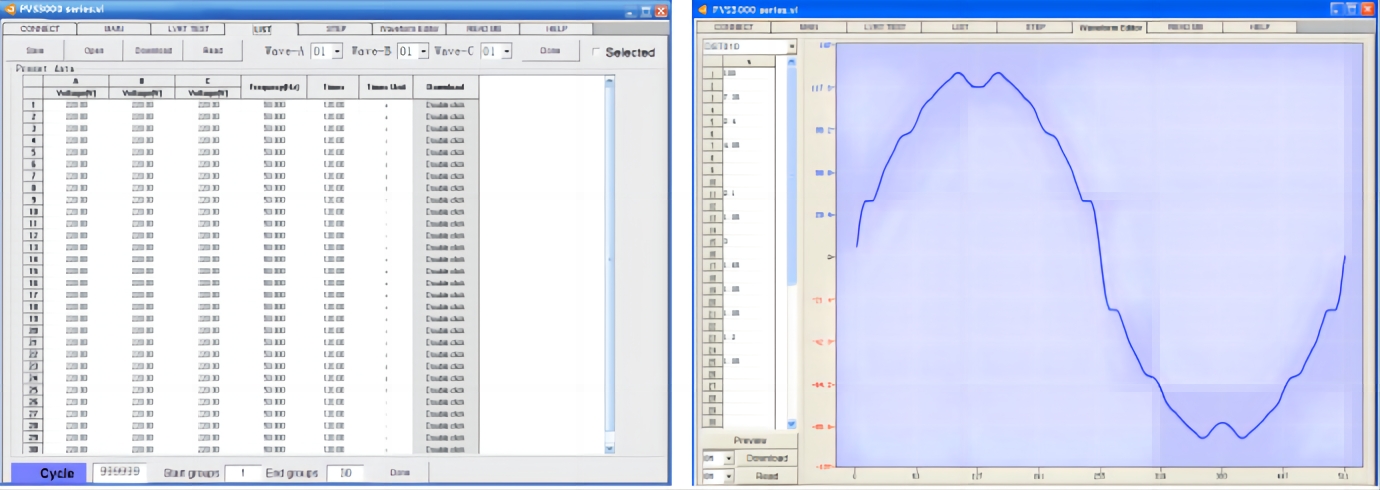Click the End groups input field
Screen dimensions: 1380x490
(x=345, y=472)
